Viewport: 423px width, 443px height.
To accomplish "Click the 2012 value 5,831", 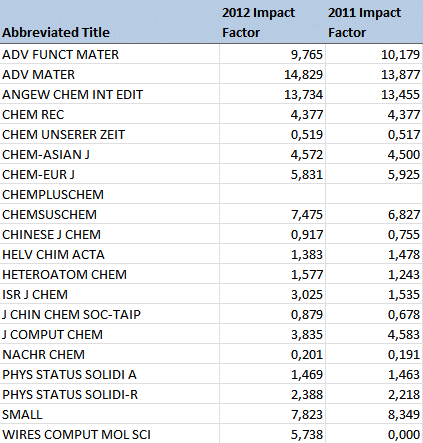I will click(307, 175).
